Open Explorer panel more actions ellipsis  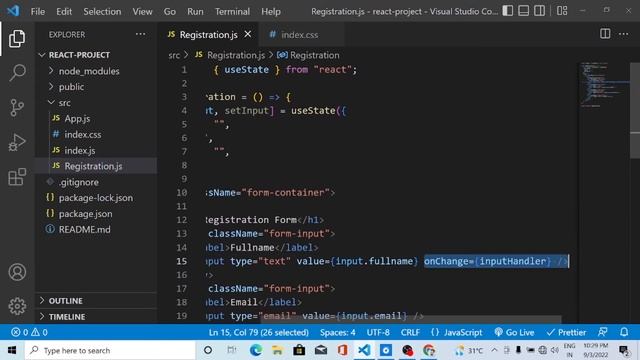tap(140, 34)
